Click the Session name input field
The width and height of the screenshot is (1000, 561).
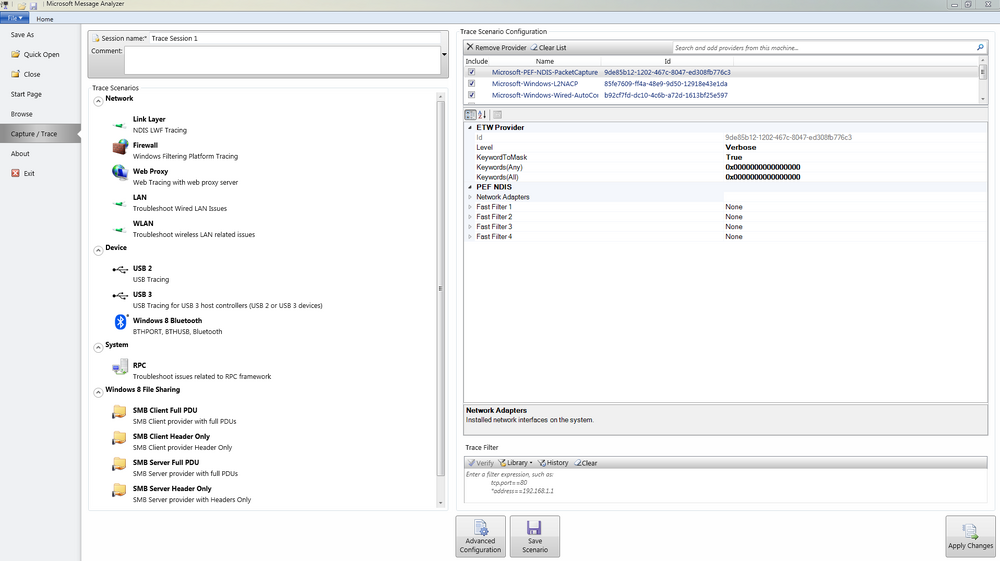click(295, 38)
